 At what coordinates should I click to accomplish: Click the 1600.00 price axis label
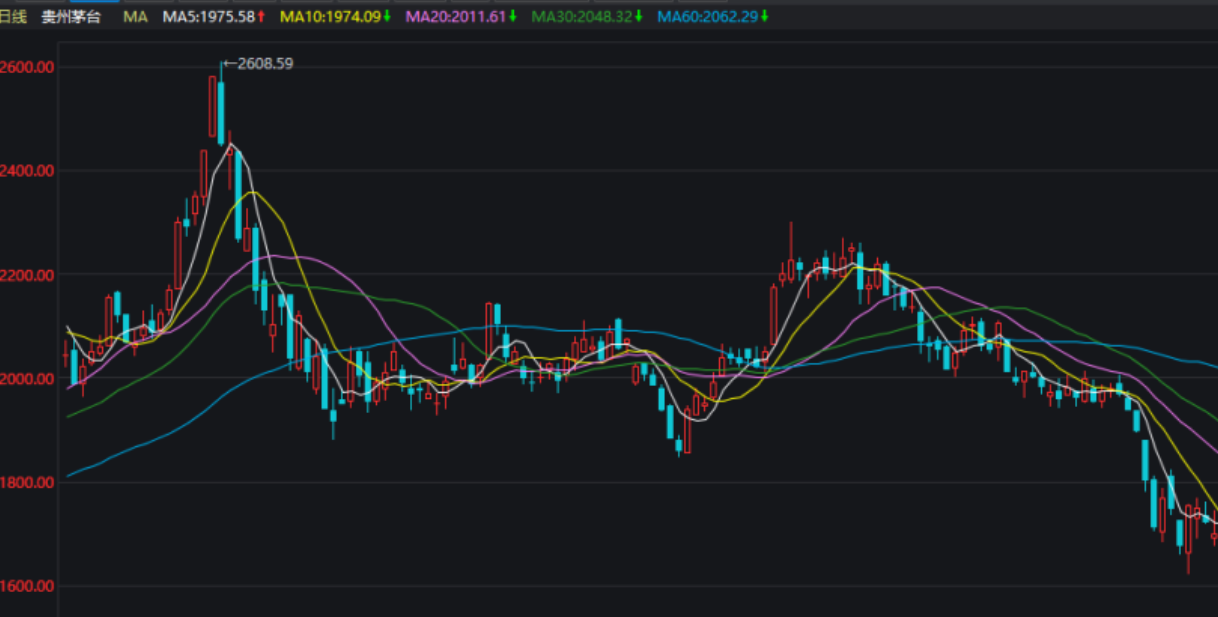(x=27, y=586)
